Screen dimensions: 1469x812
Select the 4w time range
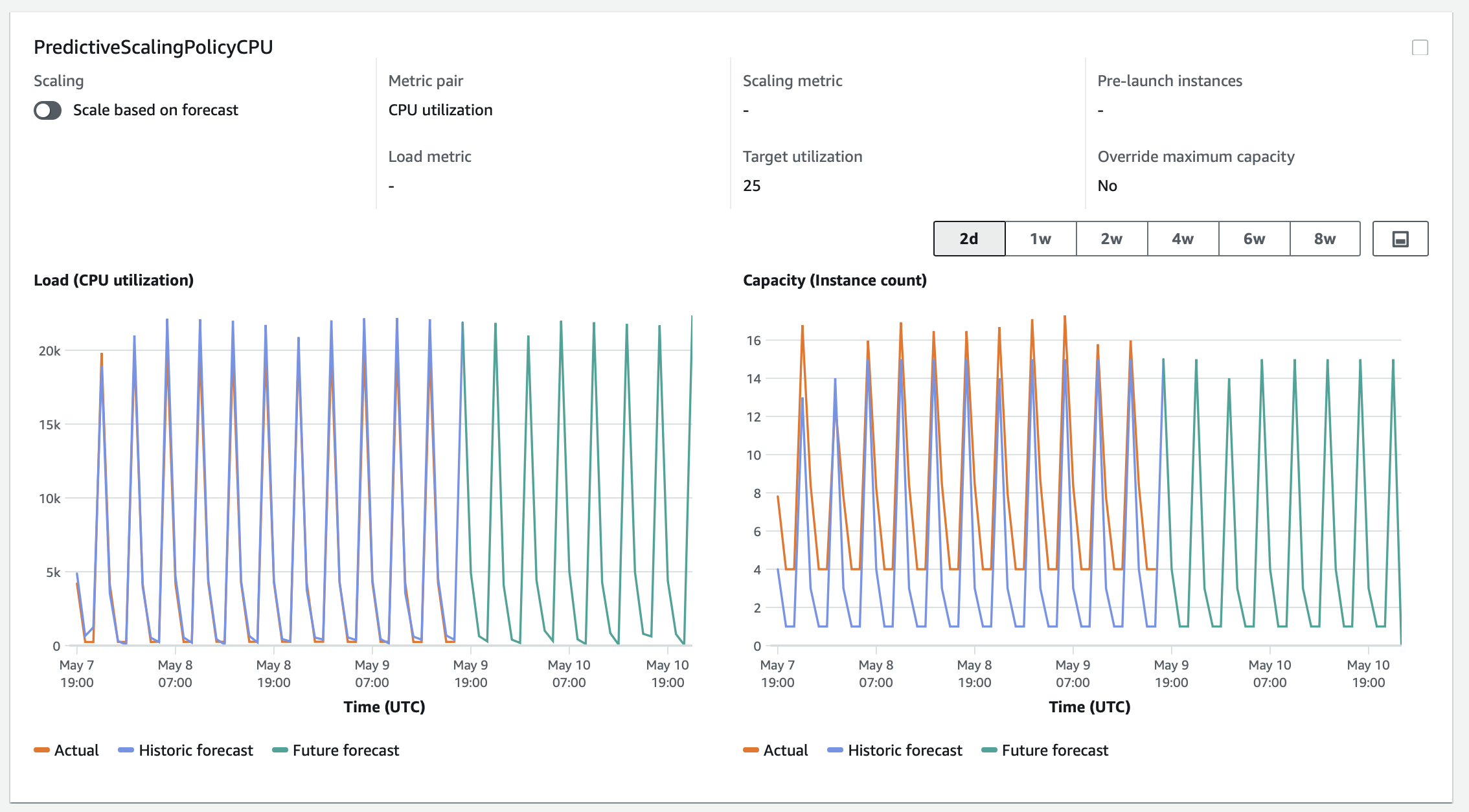coord(1183,239)
